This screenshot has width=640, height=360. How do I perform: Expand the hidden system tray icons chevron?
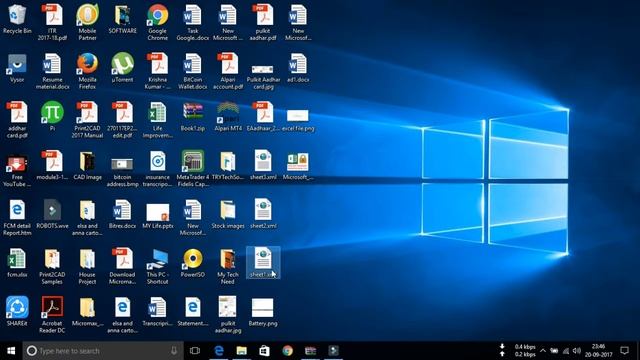543,351
